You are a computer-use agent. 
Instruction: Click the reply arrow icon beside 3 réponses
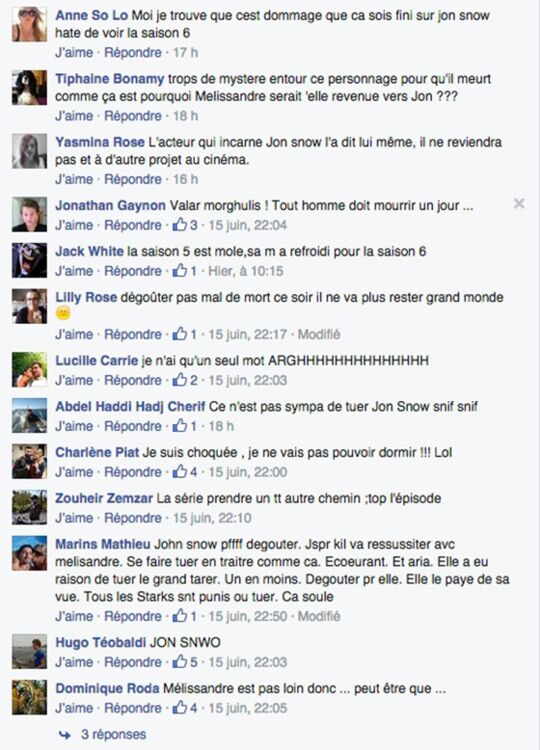(65, 735)
